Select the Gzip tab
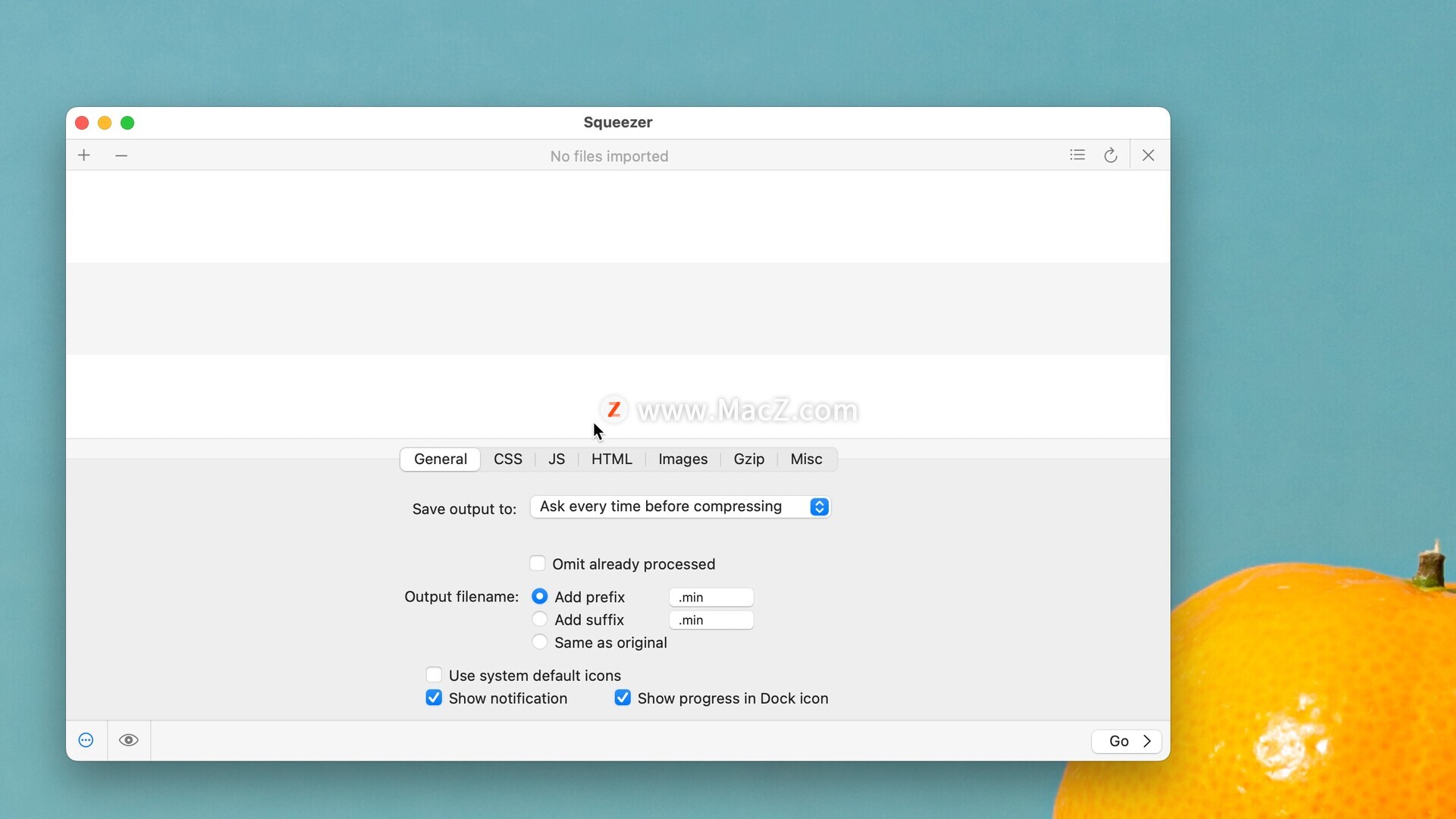Image resolution: width=1456 pixels, height=819 pixels. pos(749,459)
